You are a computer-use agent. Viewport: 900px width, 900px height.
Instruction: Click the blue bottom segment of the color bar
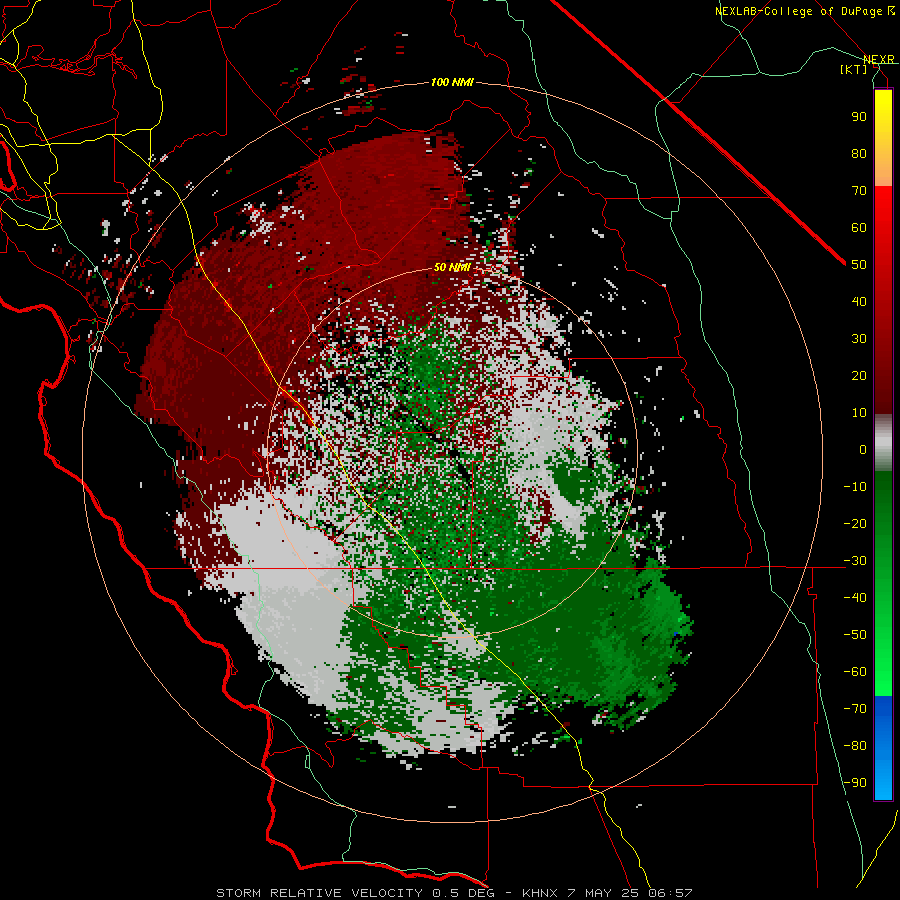[x=883, y=748]
